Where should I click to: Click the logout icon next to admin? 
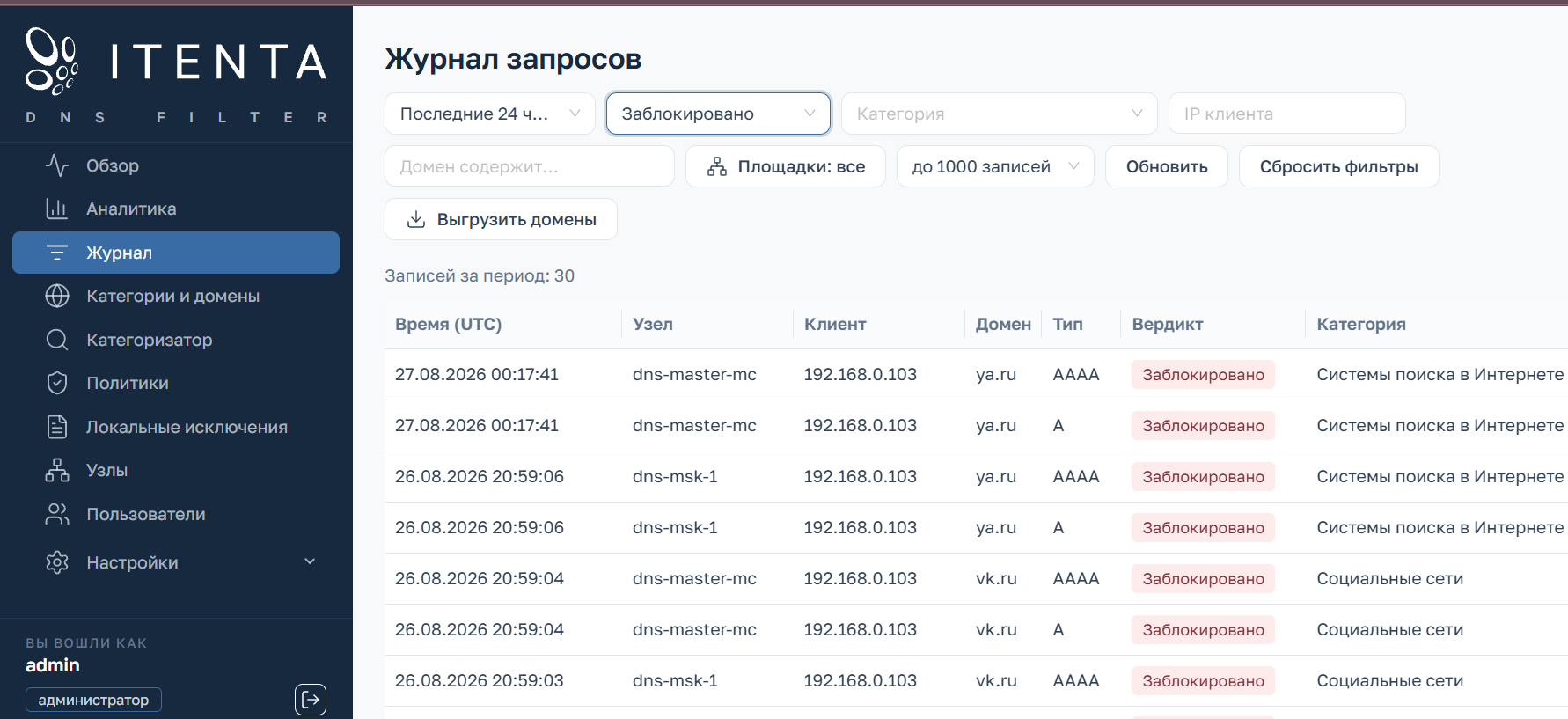coord(311,700)
